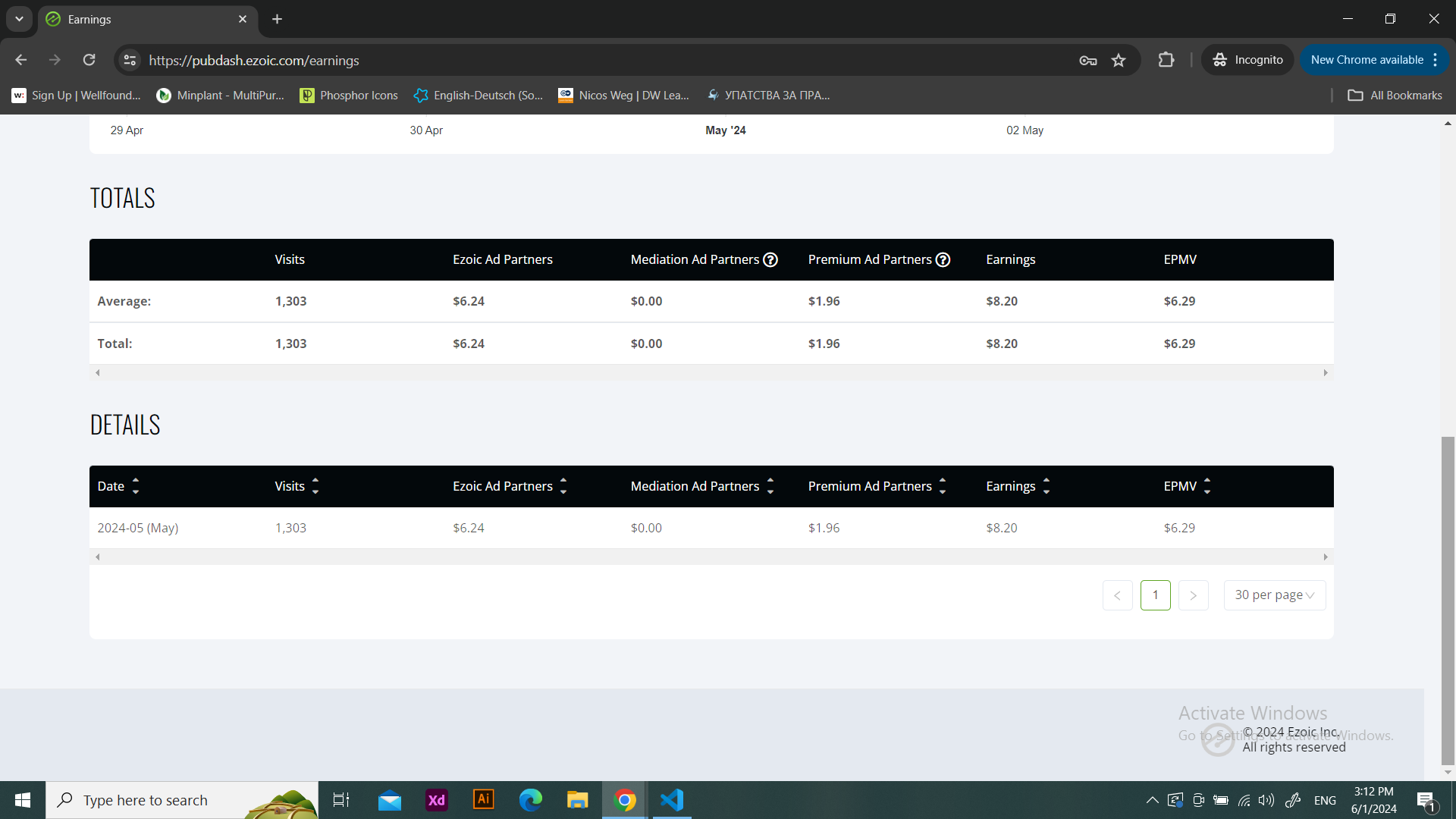Click the Average row label
Viewport: 1456px width, 819px height.
coord(124,301)
